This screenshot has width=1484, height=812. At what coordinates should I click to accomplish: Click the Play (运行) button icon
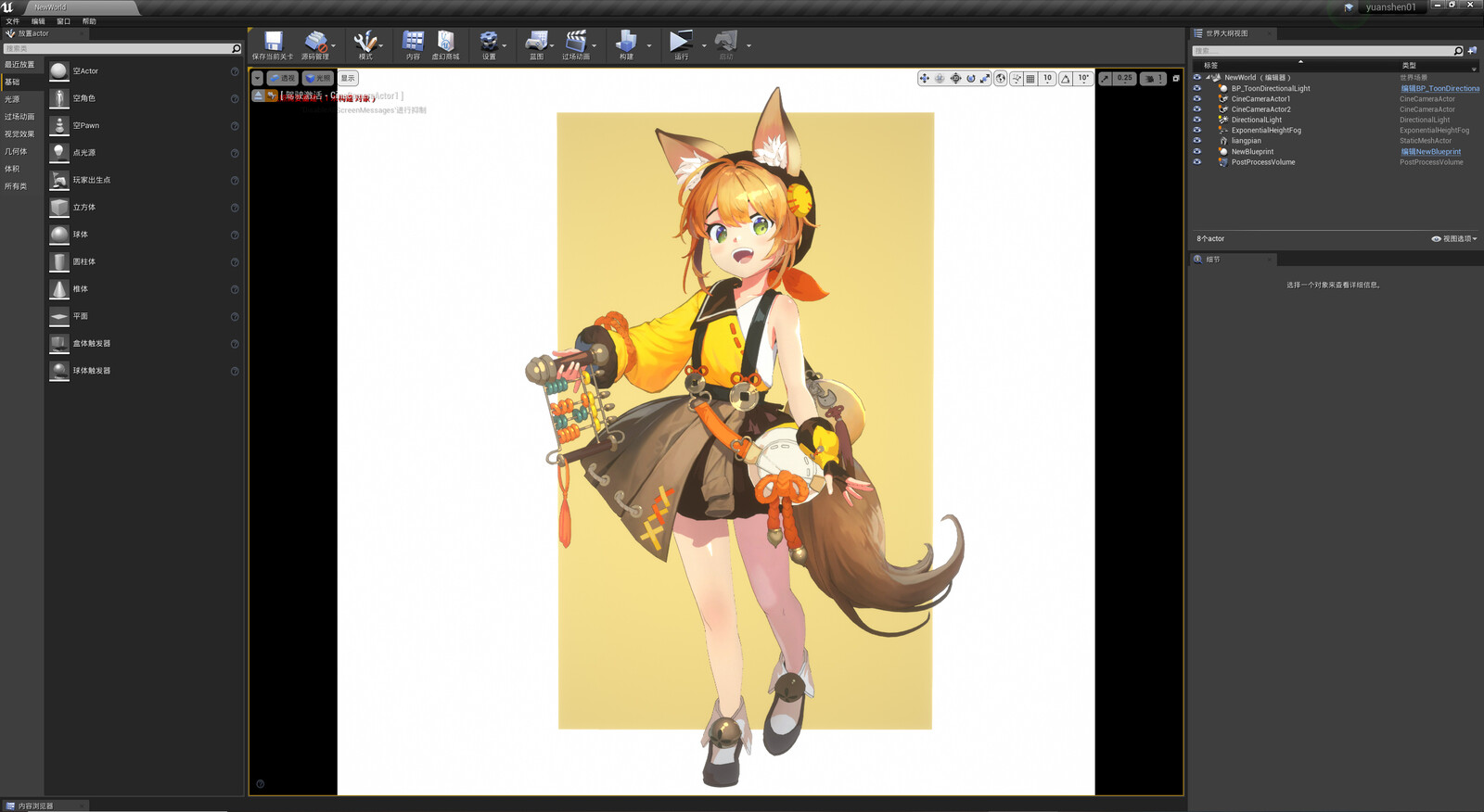tap(681, 41)
